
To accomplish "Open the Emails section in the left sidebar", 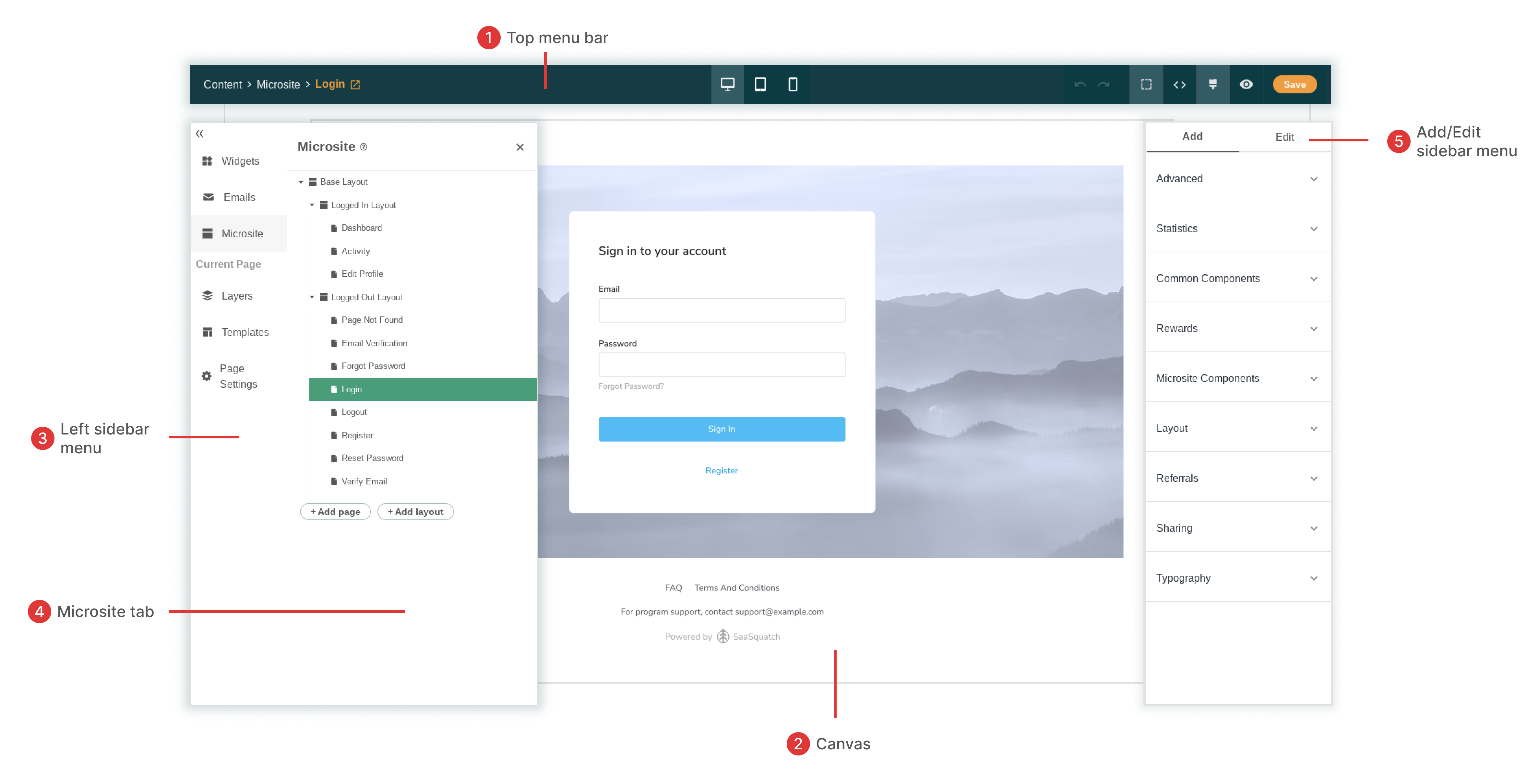I will tap(238, 197).
